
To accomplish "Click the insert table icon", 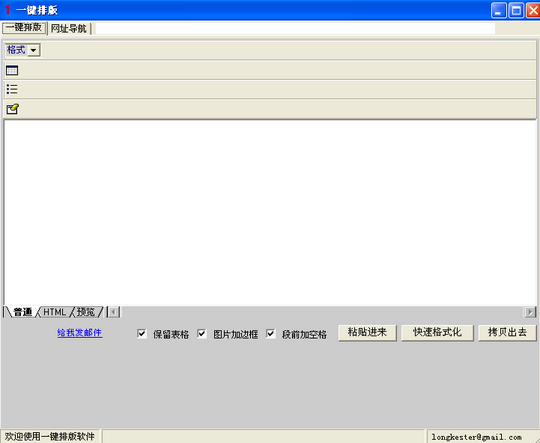I will click(12, 70).
